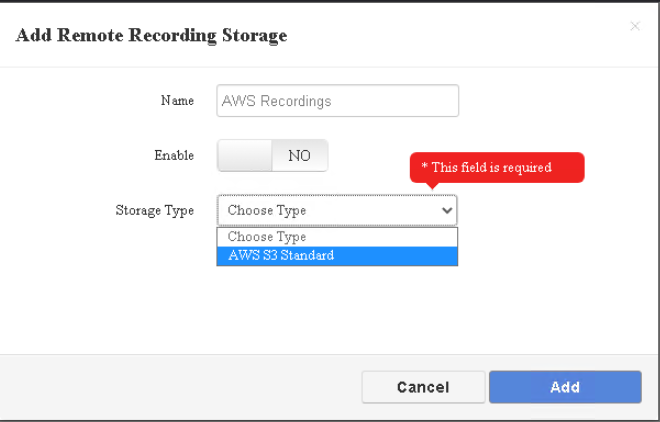Viewport: 660px width, 422px height.
Task: Click the gray footer area left of Cancel
Action: 181,387
